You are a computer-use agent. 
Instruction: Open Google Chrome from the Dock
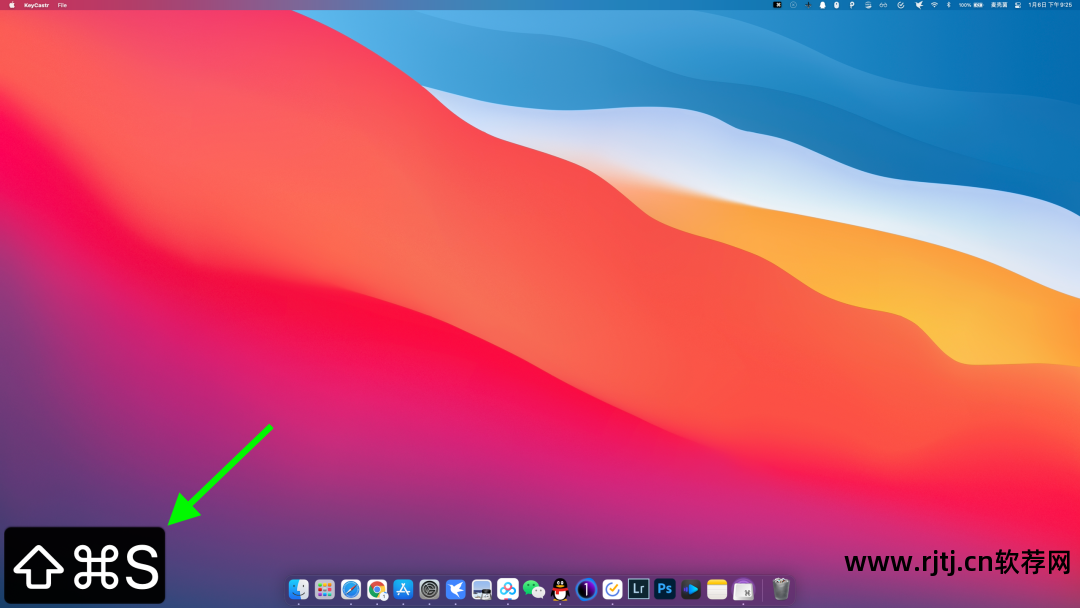[376, 590]
